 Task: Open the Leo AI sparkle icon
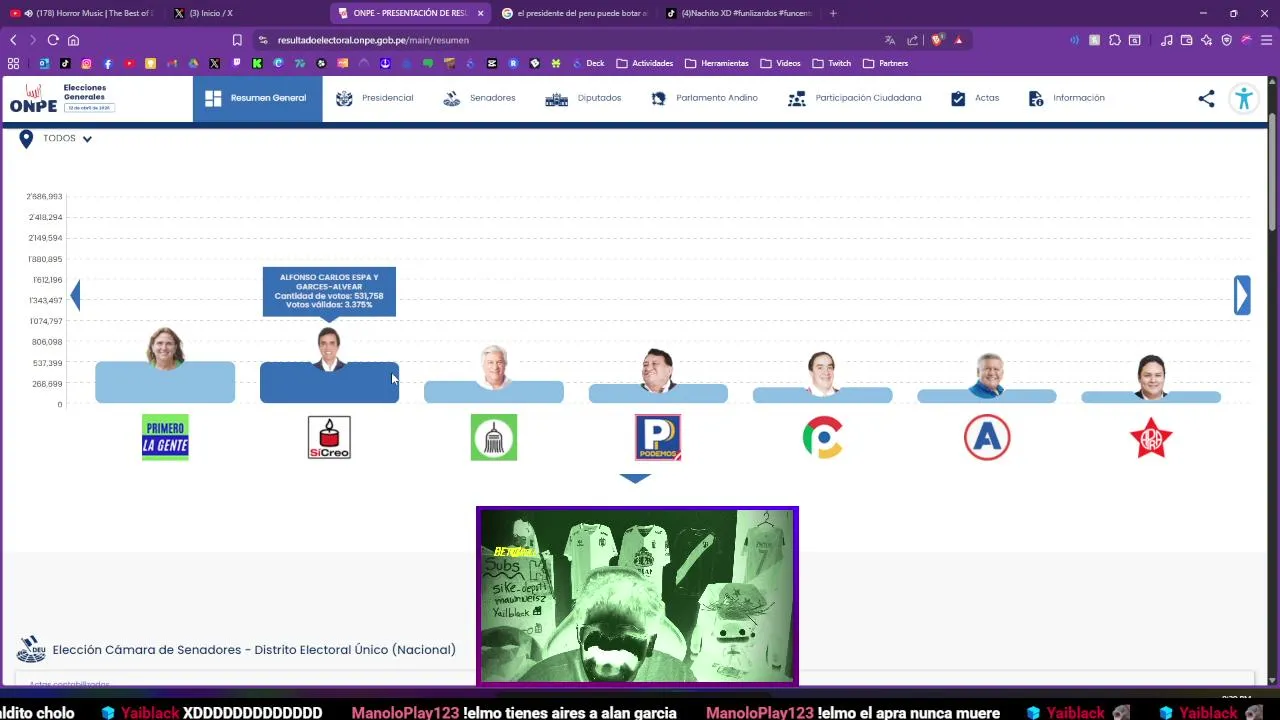1206,40
